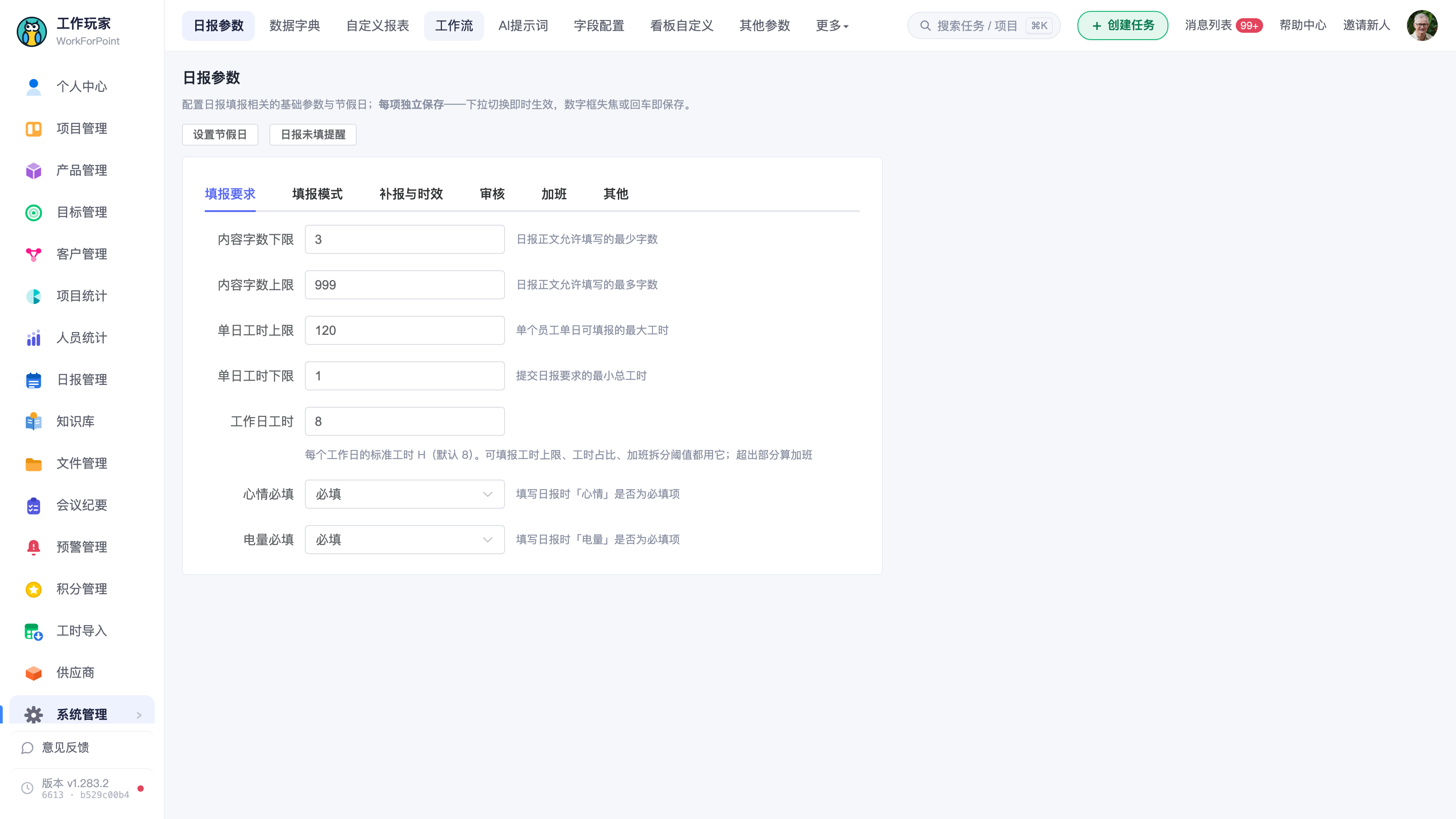Open the user avatar menu
This screenshot has height=819, width=1456.
tap(1421, 25)
